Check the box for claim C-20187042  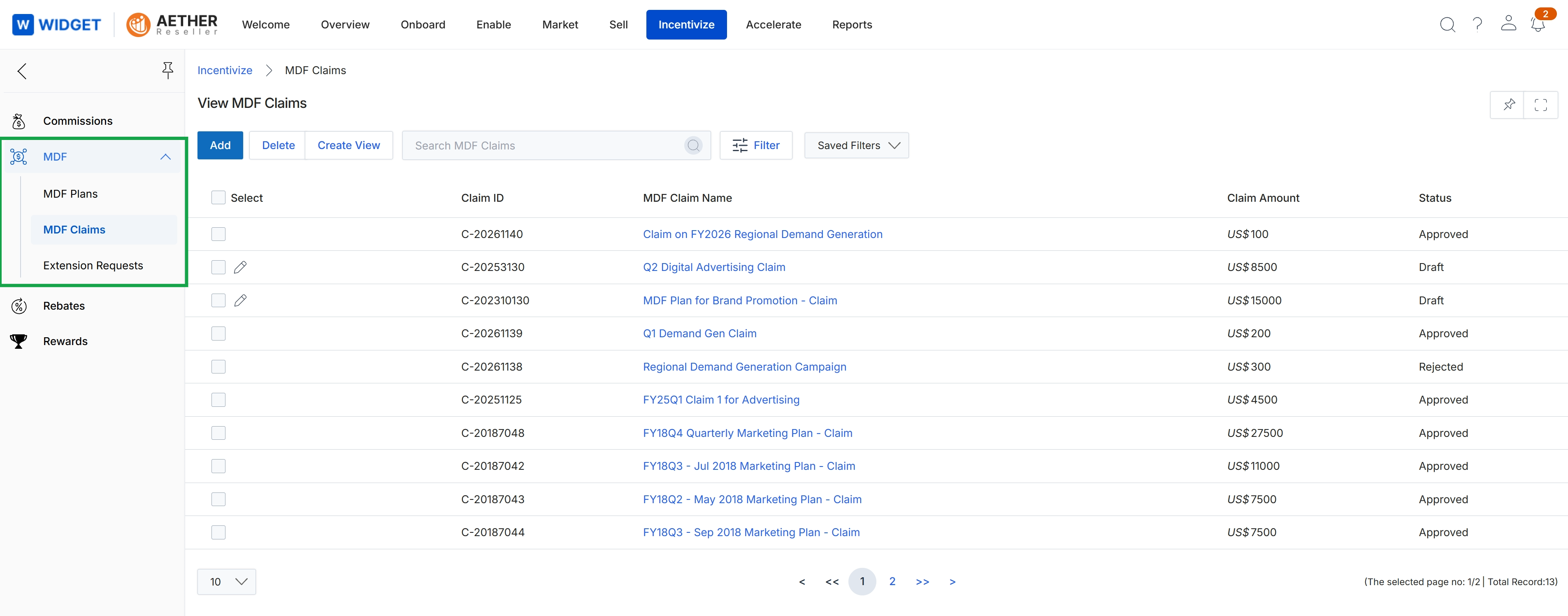click(x=218, y=466)
